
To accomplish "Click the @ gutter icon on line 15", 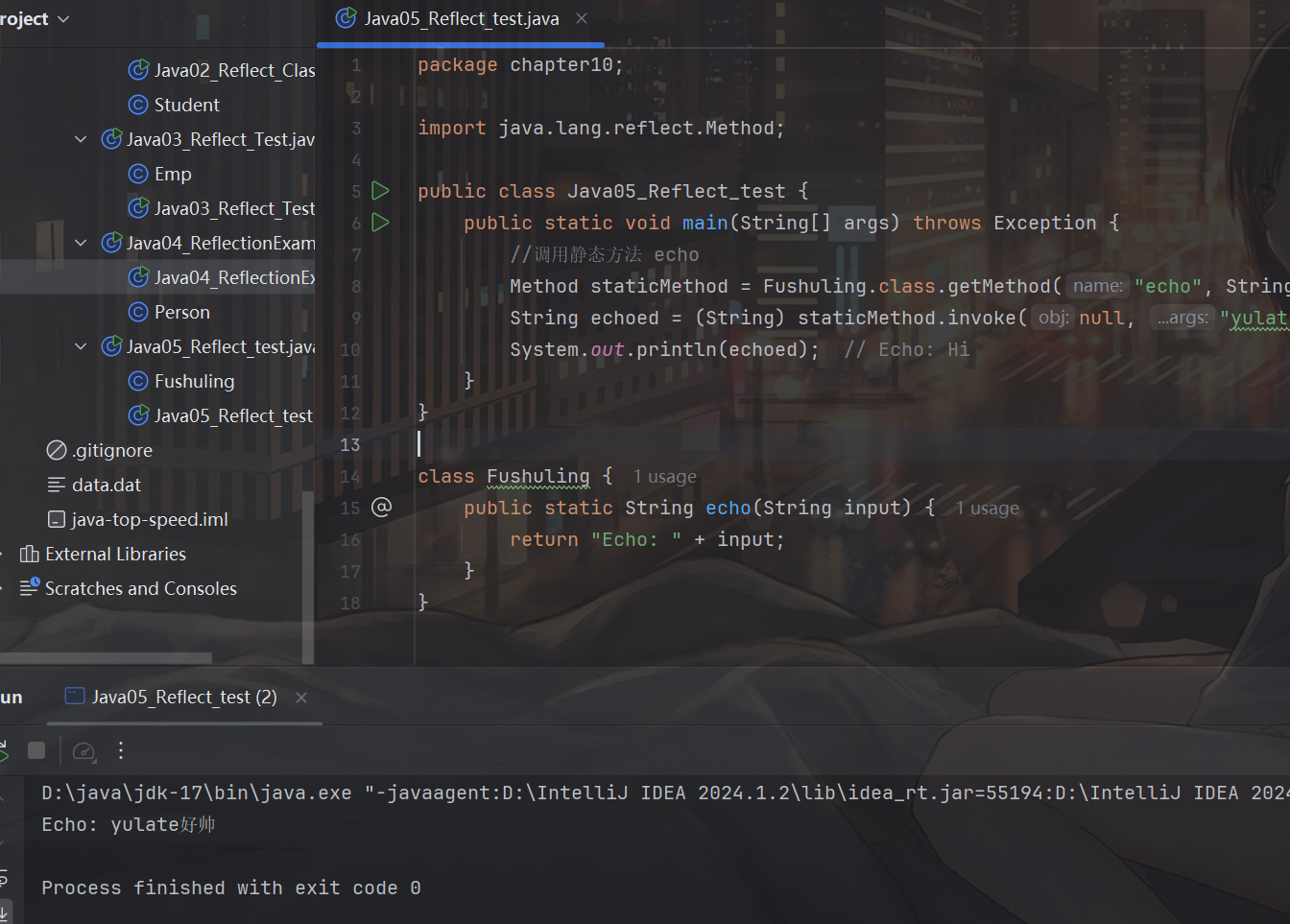I will pos(381,508).
